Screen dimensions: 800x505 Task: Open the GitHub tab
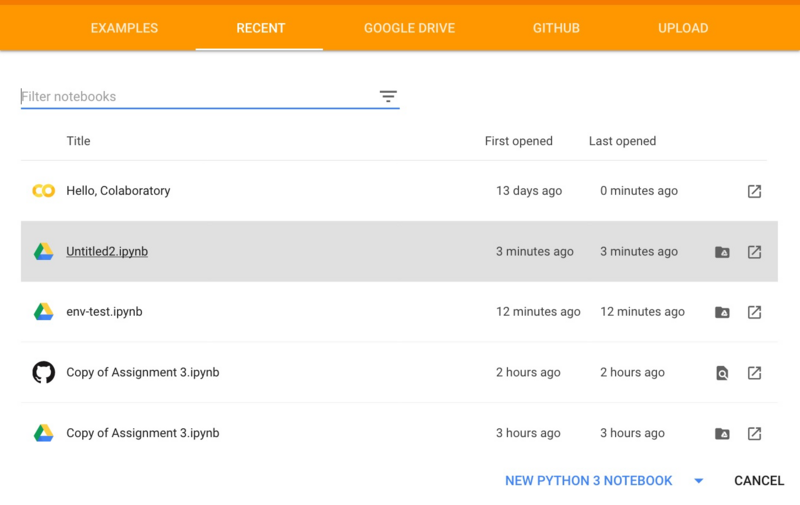click(x=556, y=28)
